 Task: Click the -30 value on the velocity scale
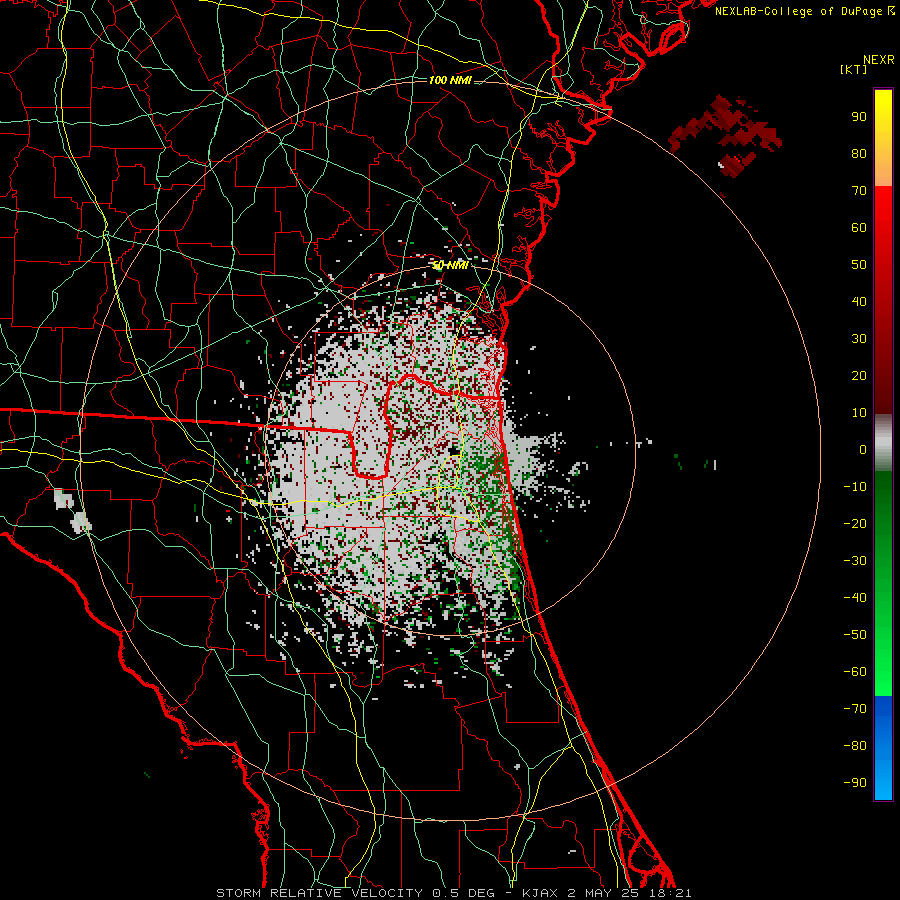(855, 561)
